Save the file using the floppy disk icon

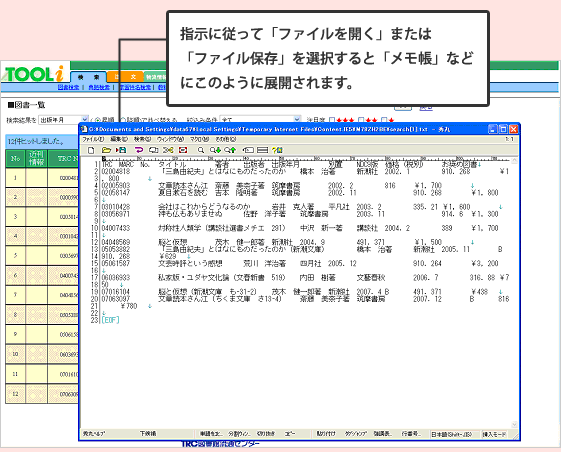pyautogui.click(x=122, y=150)
